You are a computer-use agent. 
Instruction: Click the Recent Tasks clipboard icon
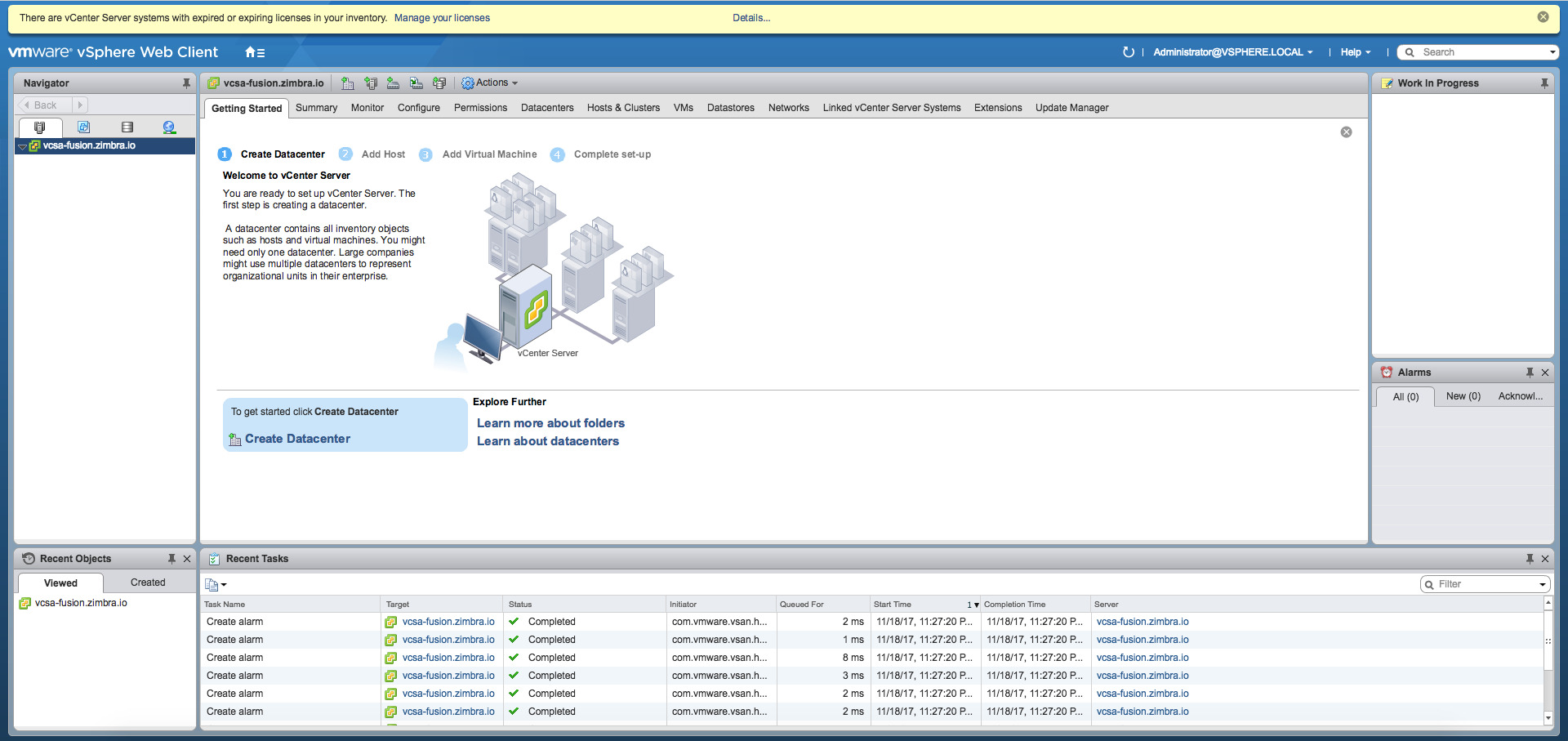(214, 559)
